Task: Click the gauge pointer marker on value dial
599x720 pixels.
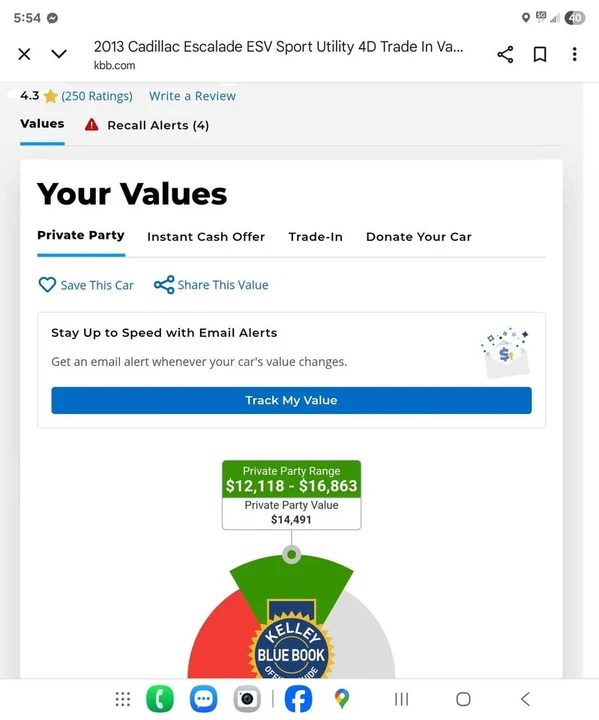Action: pos(291,554)
